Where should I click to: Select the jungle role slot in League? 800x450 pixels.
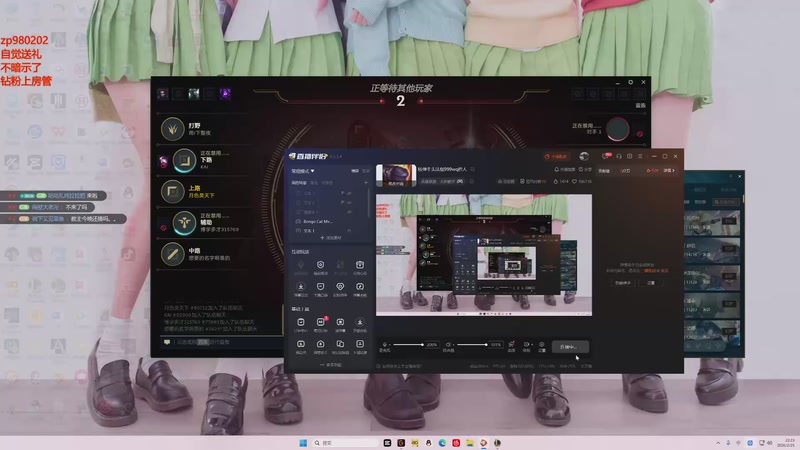pos(204,129)
